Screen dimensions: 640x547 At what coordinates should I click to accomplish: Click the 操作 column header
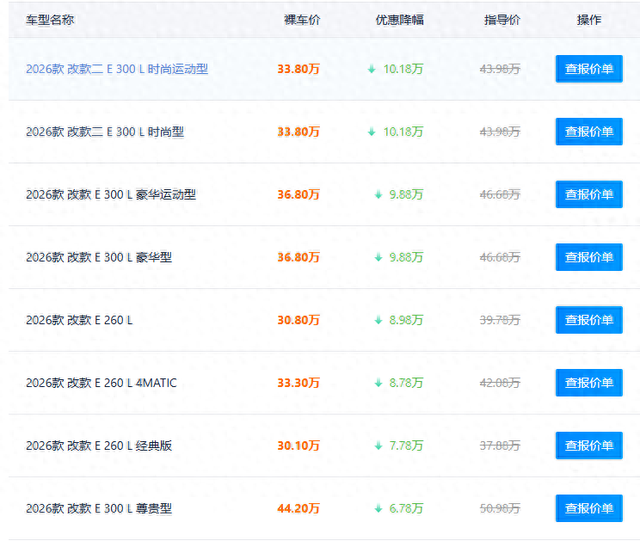pyautogui.click(x=589, y=20)
